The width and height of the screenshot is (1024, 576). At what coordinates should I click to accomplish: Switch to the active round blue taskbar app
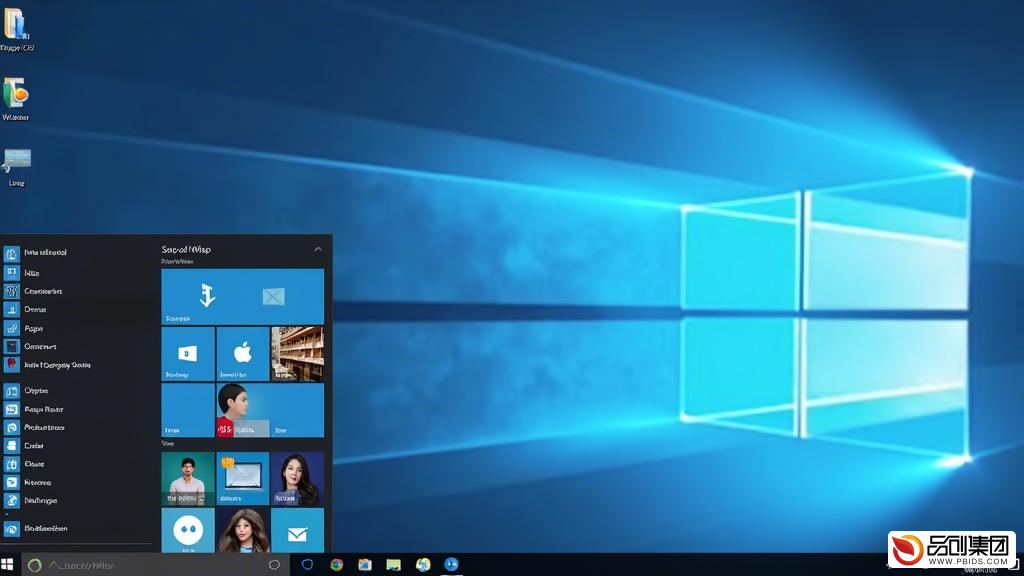(451, 564)
